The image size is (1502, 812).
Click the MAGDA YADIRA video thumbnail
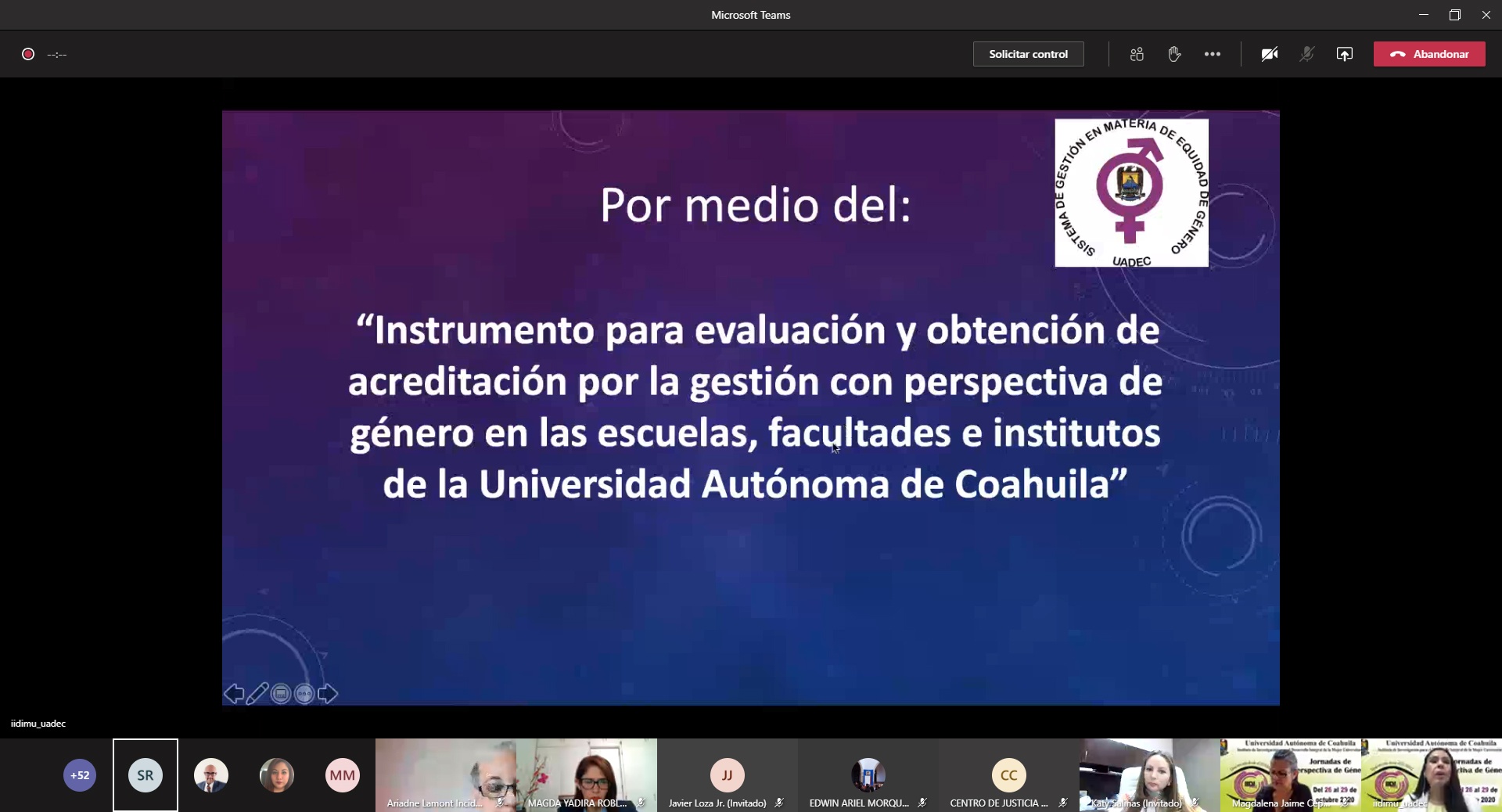(586, 774)
